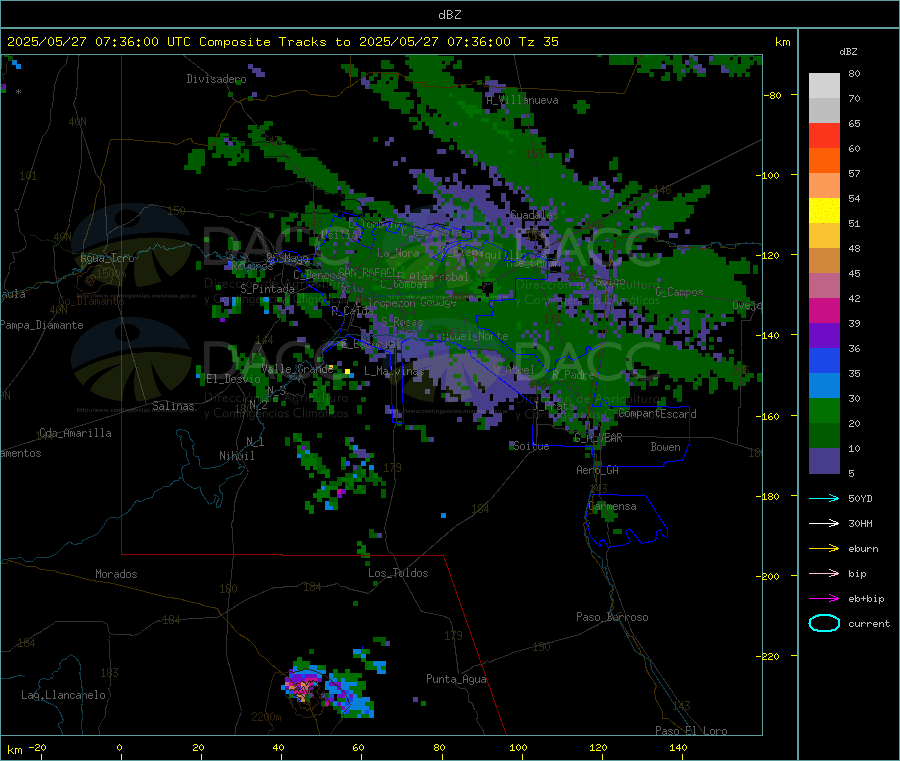Click the yellow eburn arrow legend icon
900x761 pixels.
824,549
